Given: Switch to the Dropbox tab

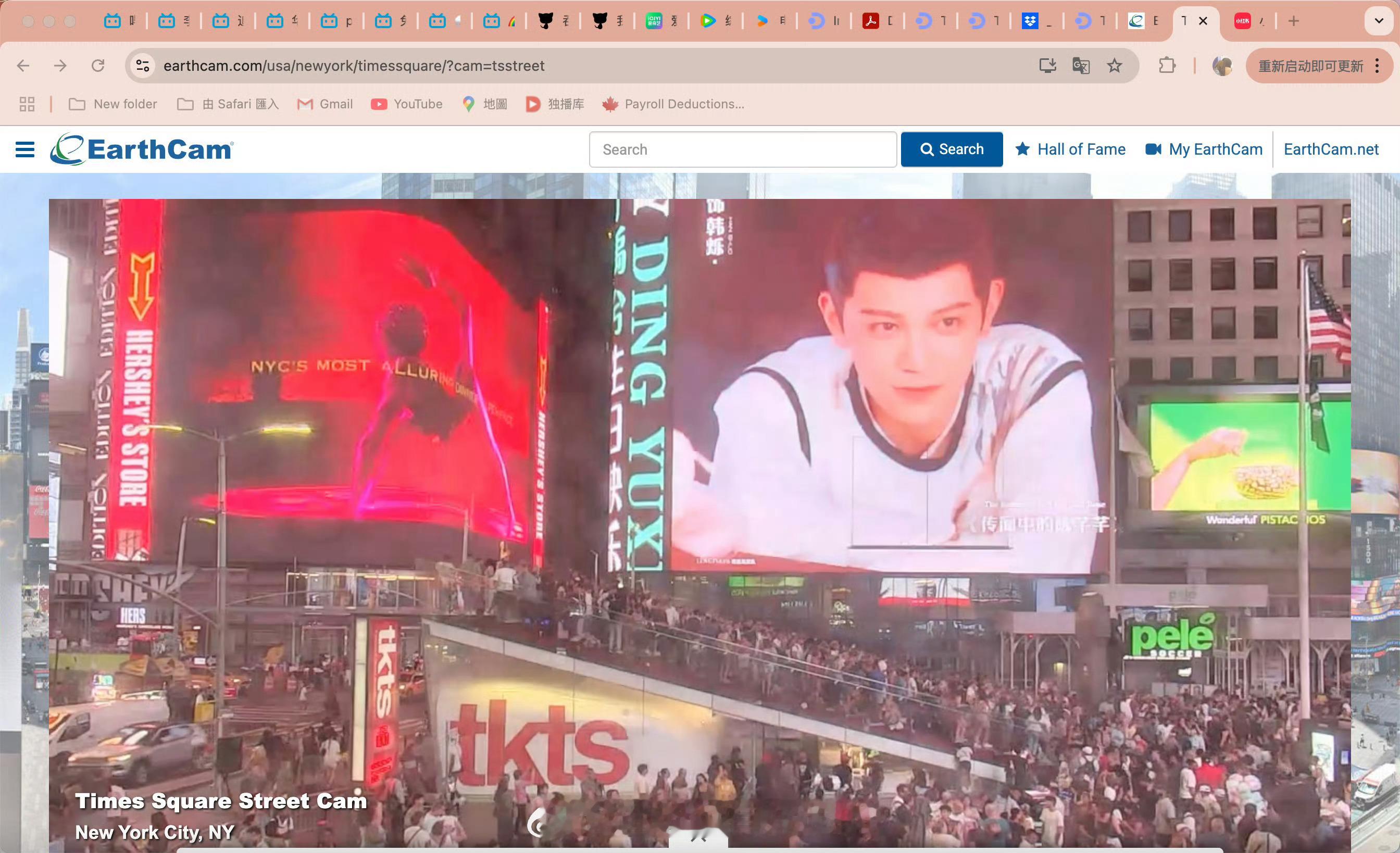Looking at the screenshot, I should pyautogui.click(x=1037, y=21).
